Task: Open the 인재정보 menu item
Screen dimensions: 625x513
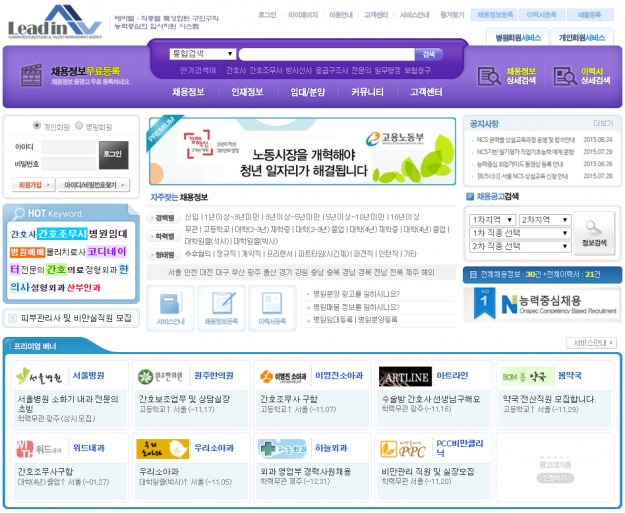Action: [247, 92]
